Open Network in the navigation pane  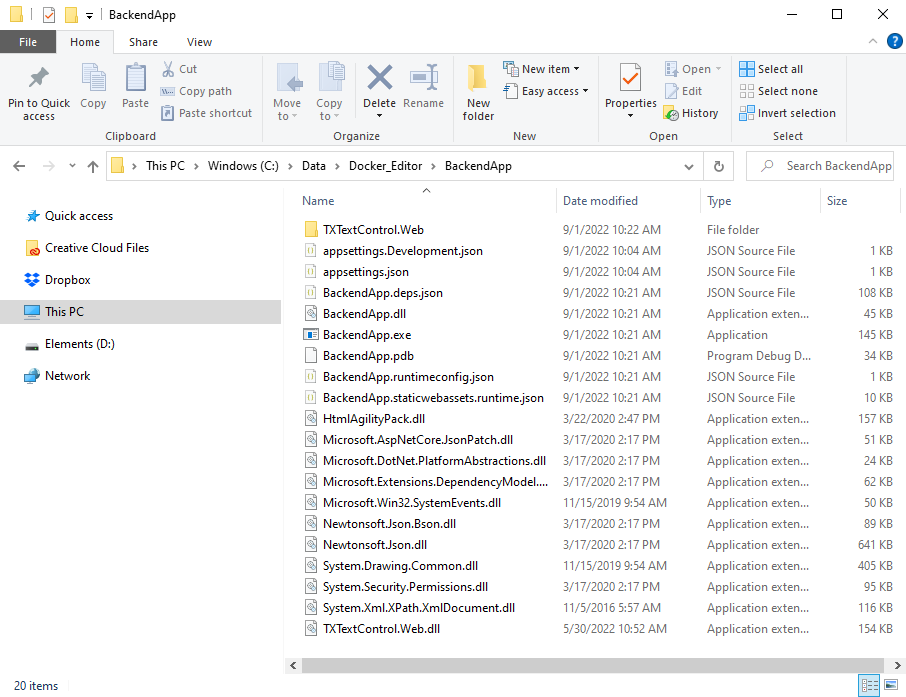[x=58, y=376]
